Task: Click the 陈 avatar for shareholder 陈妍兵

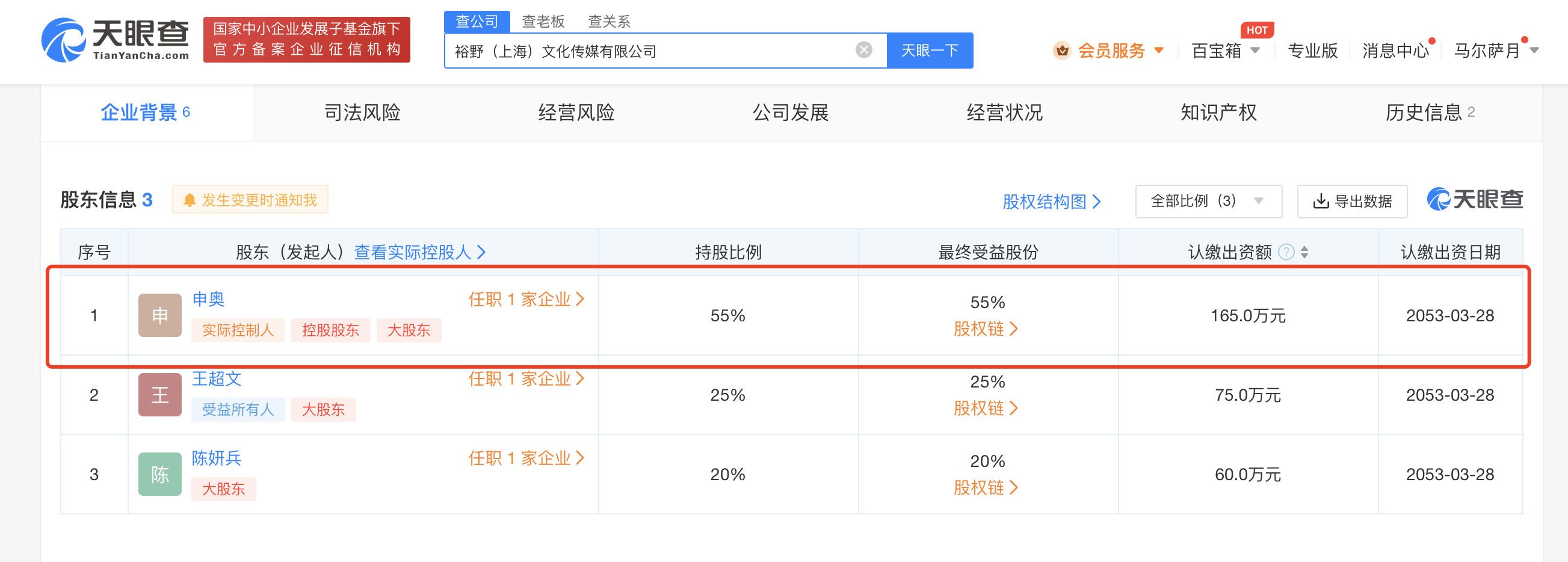Action: click(159, 474)
